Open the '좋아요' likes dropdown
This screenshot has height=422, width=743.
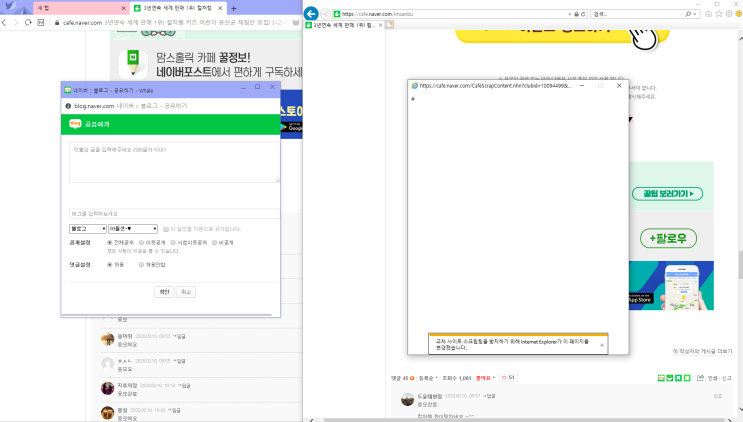(x=485, y=378)
